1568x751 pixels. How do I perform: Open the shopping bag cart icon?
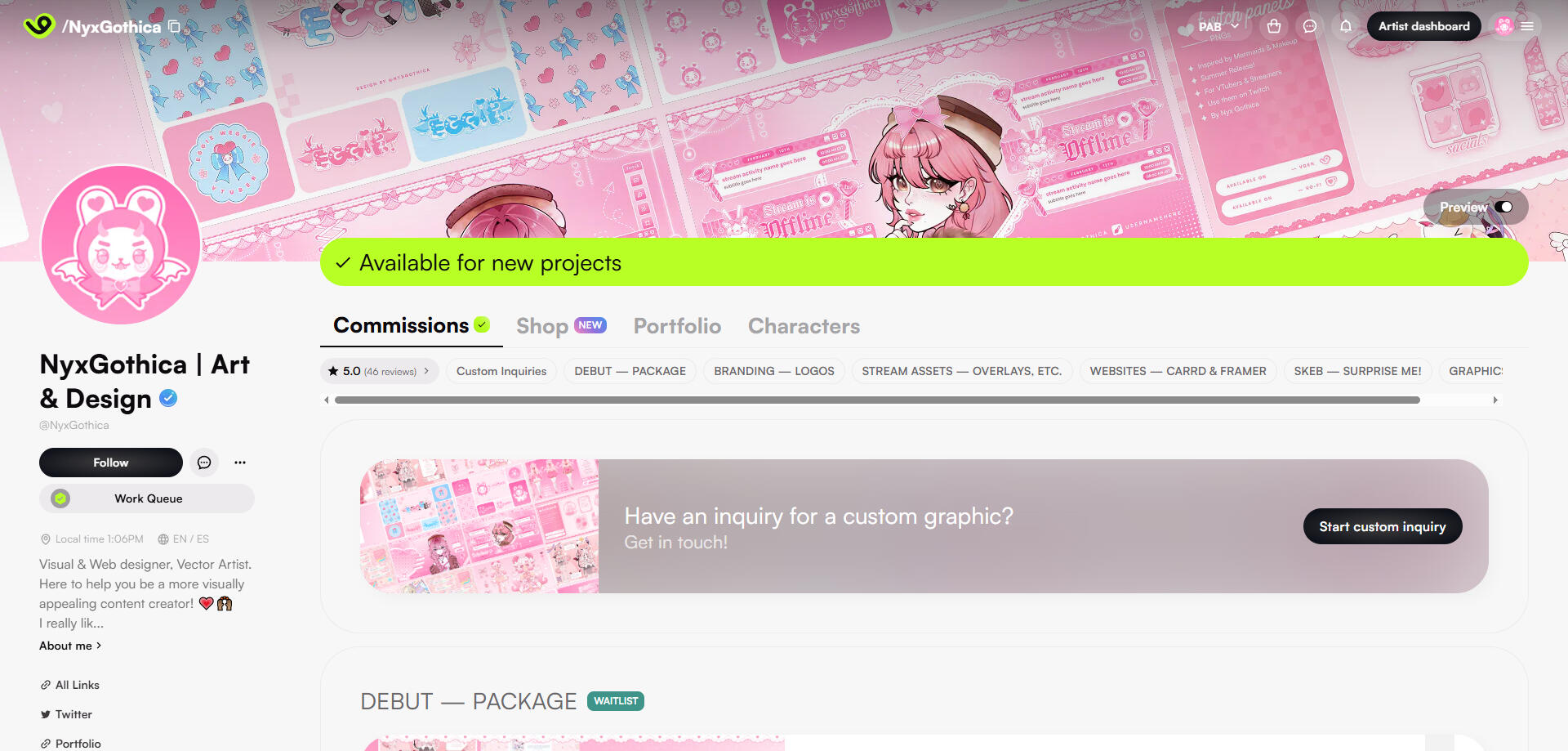pyautogui.click(x=1273, y=26)
